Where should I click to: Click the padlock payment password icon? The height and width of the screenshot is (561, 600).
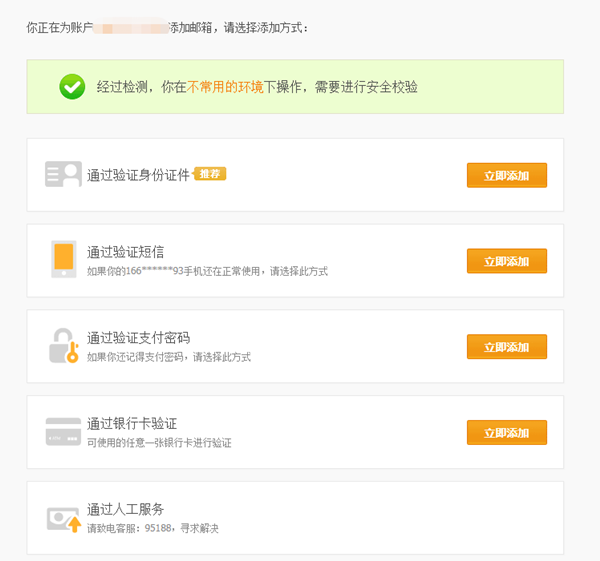click(64, 346)
